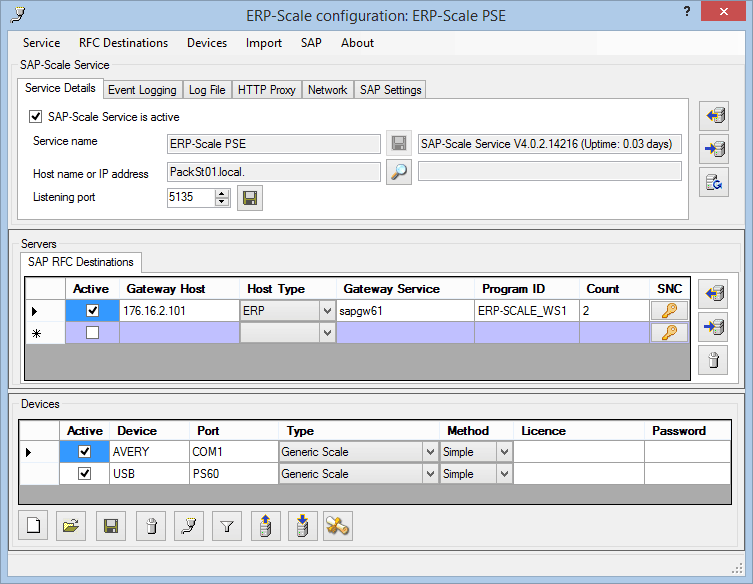Open the SAP menu
This screenshot has width=753, height=584.
(311, 43)
